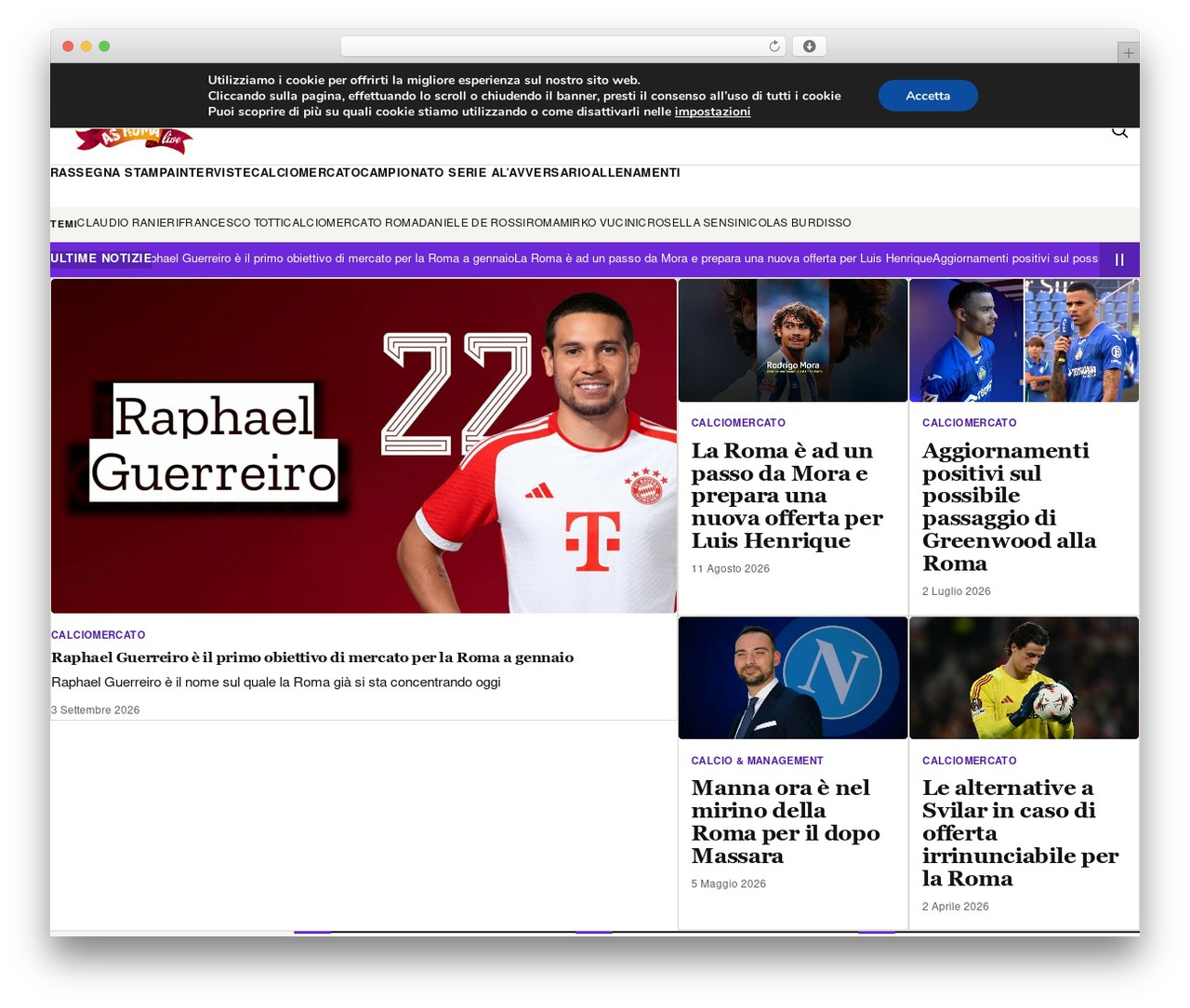Pause the Ultime Notizie news ticker
The height and width of the screenshot is (1008, 1190).
[1119, 259]
